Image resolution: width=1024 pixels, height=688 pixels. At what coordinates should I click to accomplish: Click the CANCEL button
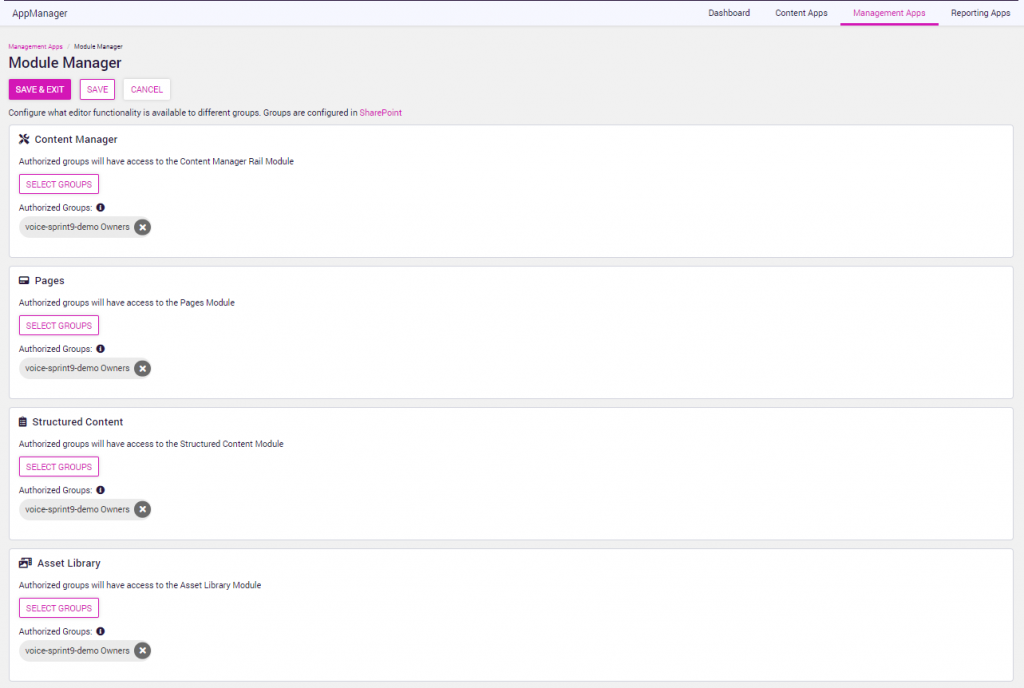[146, 89]
